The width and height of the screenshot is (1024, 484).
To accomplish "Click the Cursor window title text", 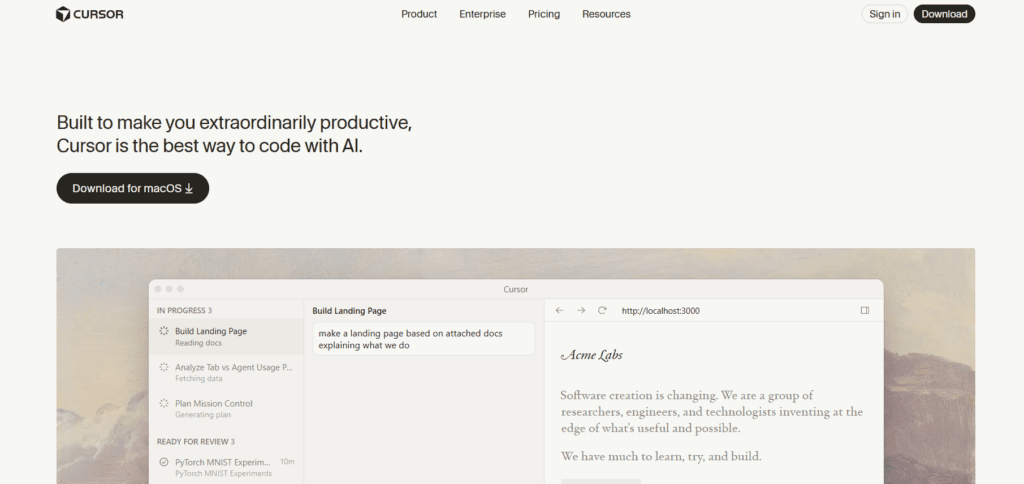I will pos(516,289).
